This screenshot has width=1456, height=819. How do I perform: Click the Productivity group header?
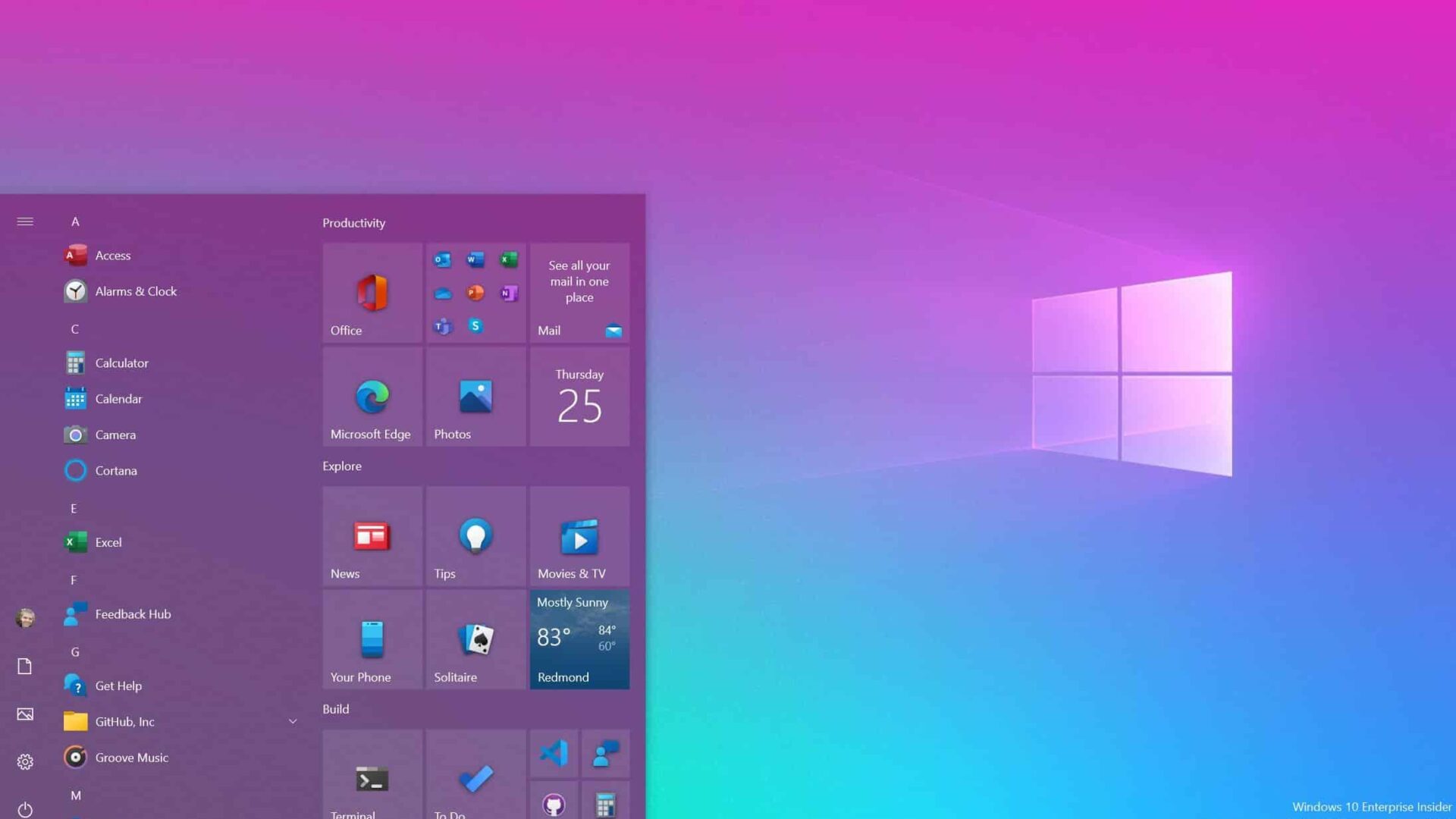click(x=354, y=223)
